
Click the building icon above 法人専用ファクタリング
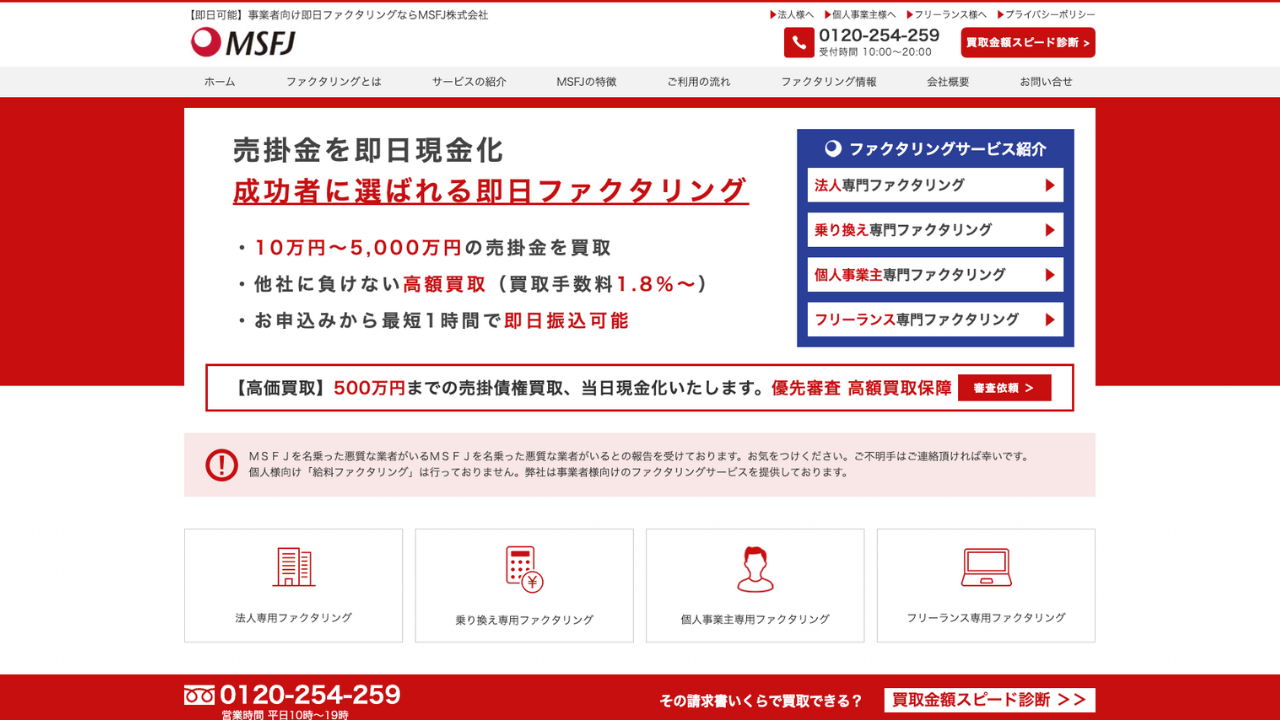point(293,566)
